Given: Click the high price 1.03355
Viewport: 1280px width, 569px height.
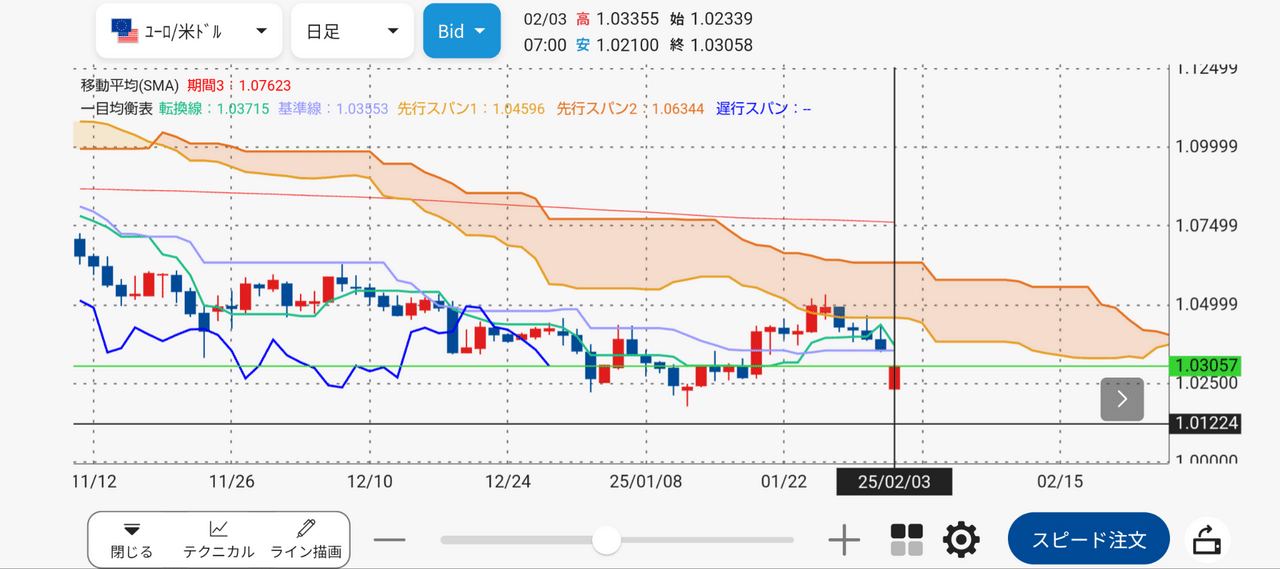Looking at the screenshot, I should 627,19.
